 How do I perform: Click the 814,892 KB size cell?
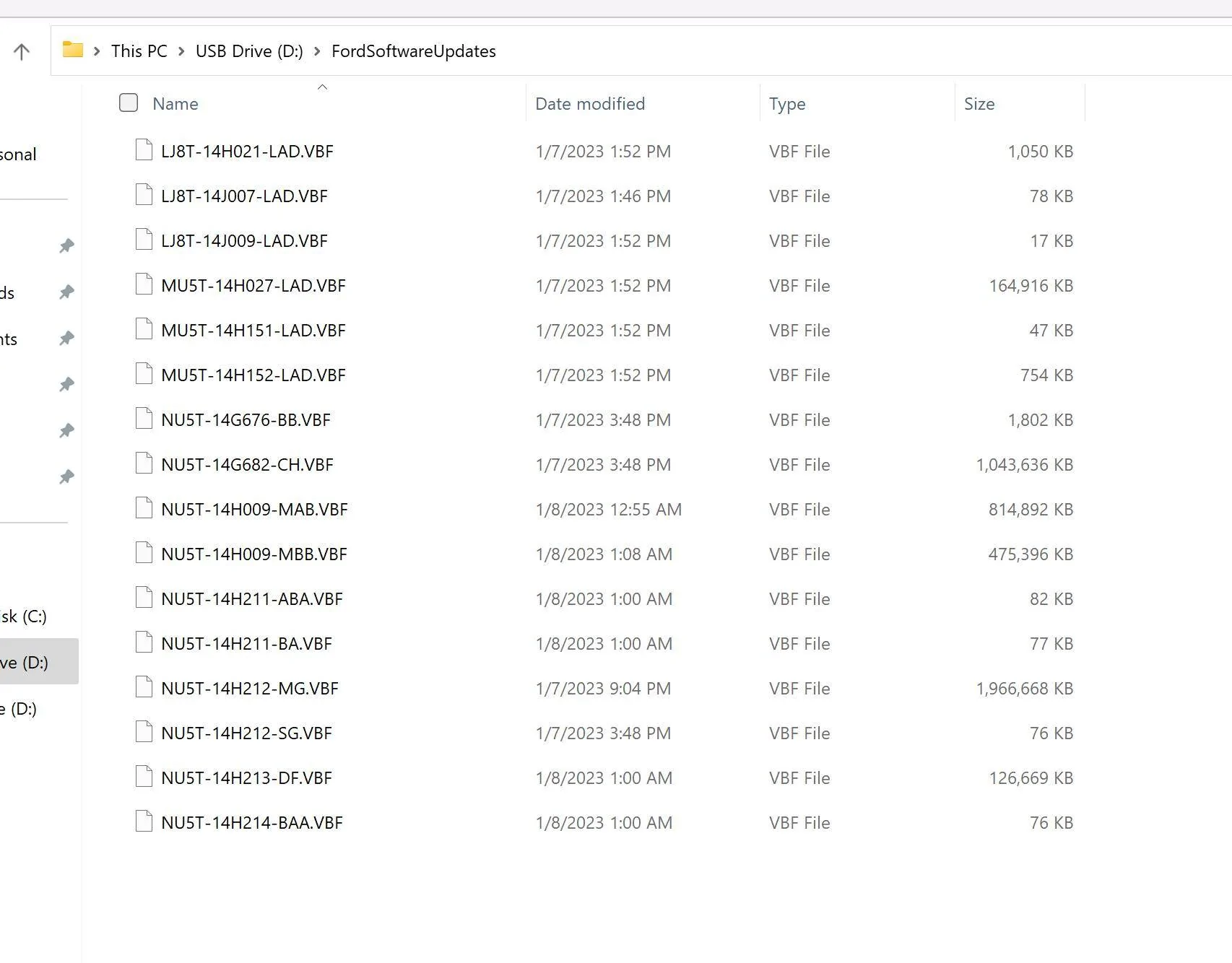[1031, 510]
